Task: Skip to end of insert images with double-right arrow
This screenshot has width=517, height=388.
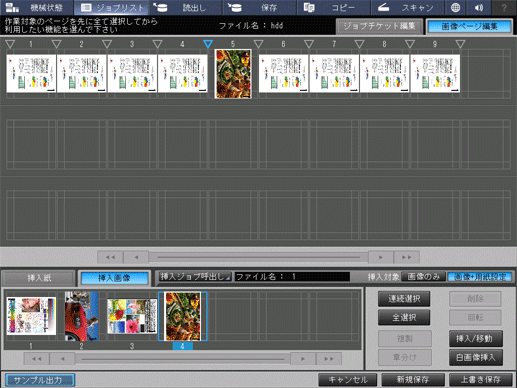Action: click(x=329, y=359)
